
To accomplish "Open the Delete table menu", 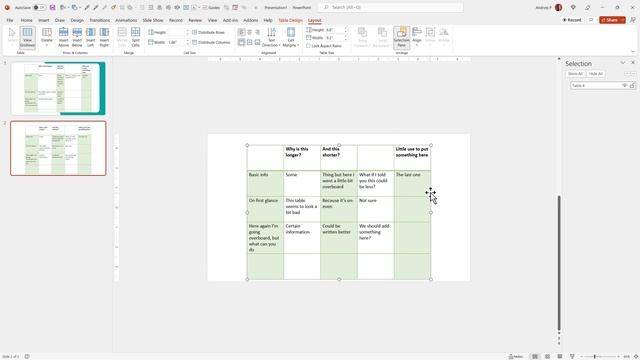I will coord(47,37).
